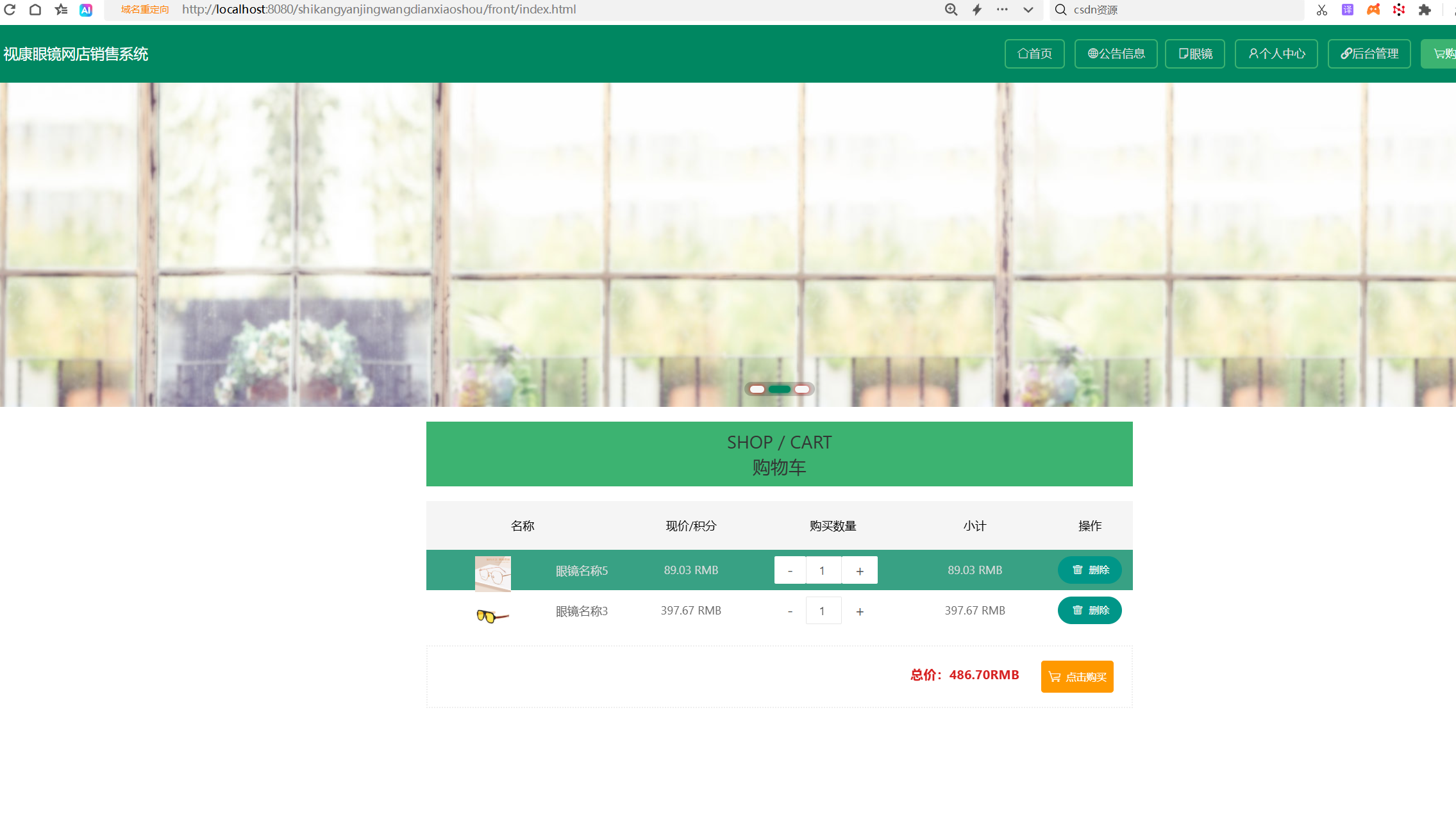This screenshot has height=817, width=1456.
Task: Click the page zoom magnifier icon
Action: pos(951,10)
